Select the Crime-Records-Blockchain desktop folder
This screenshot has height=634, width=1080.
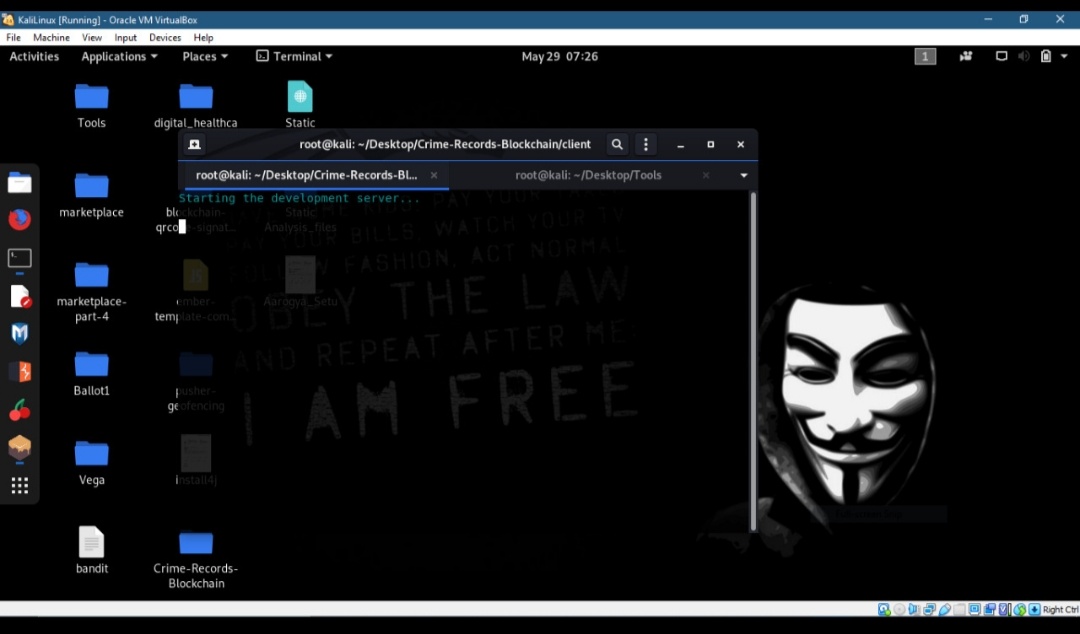pos(196,560)
